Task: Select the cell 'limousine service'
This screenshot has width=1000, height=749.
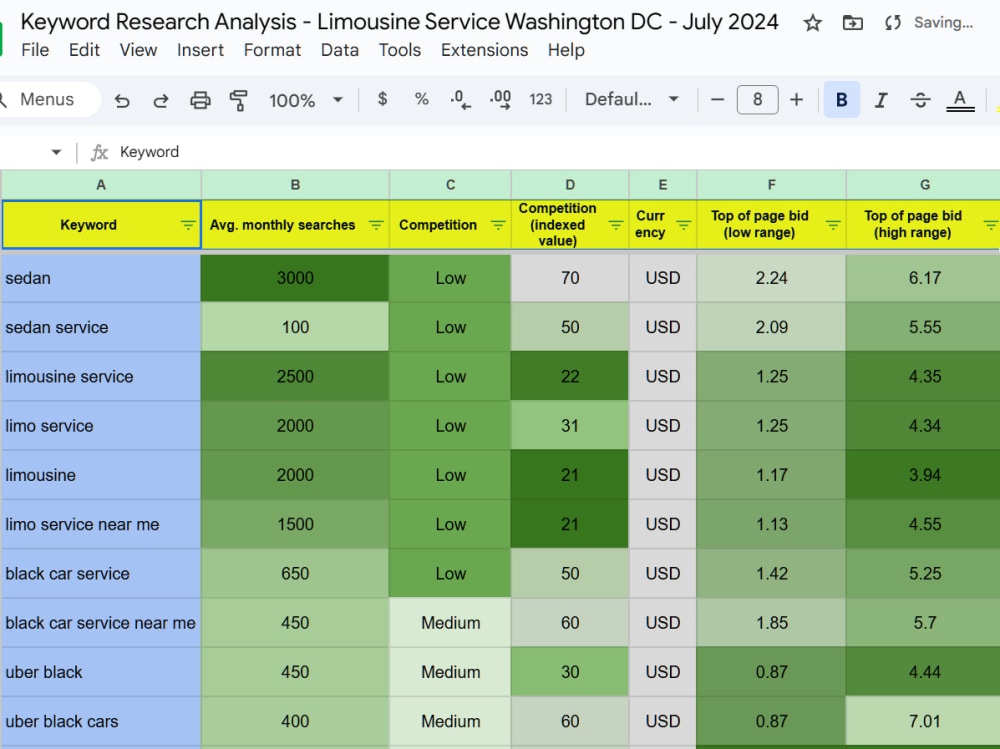Action: [x=101, y=376]
